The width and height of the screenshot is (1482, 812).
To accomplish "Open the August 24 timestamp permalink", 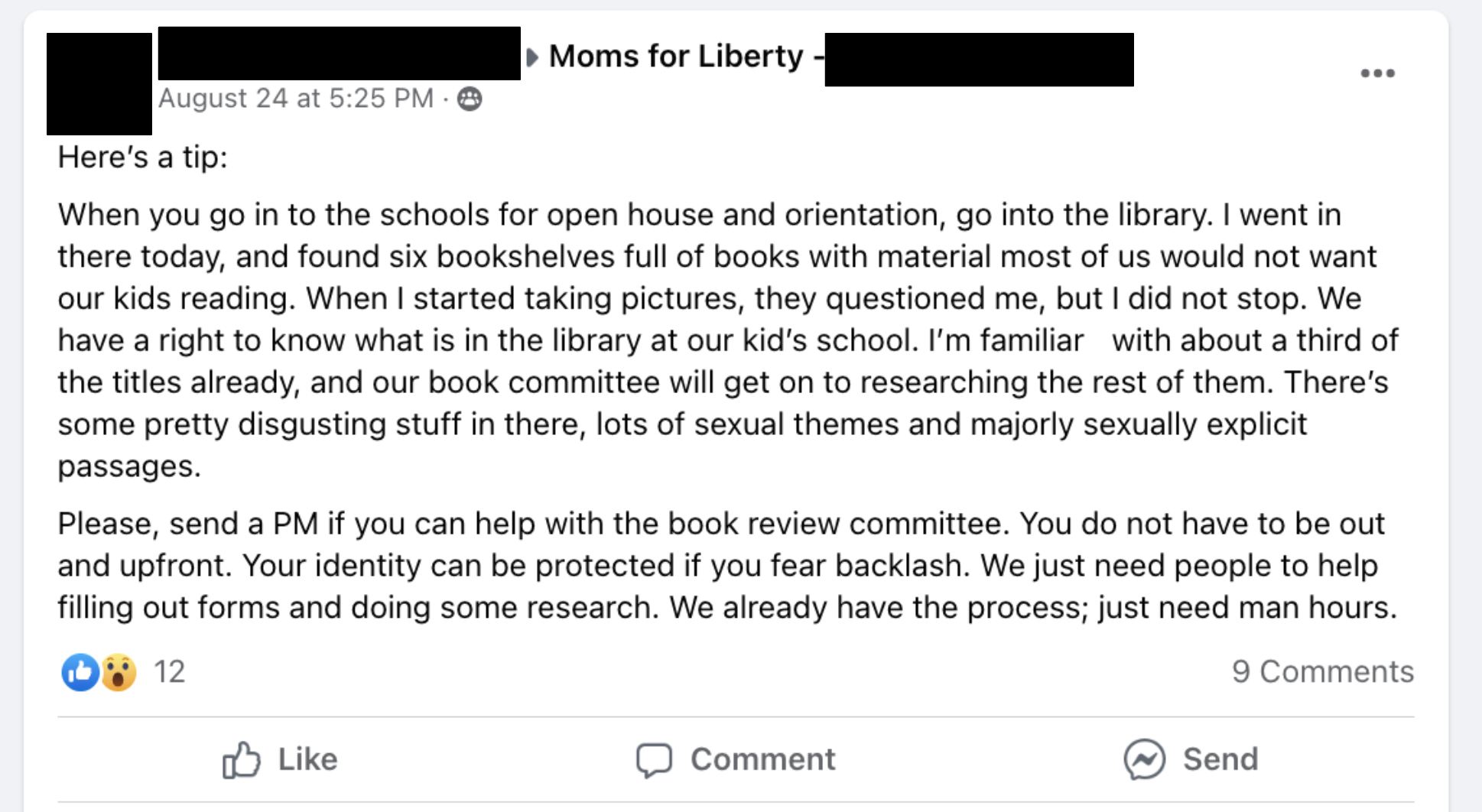I will pyautogui.click(x=294, y=99).
